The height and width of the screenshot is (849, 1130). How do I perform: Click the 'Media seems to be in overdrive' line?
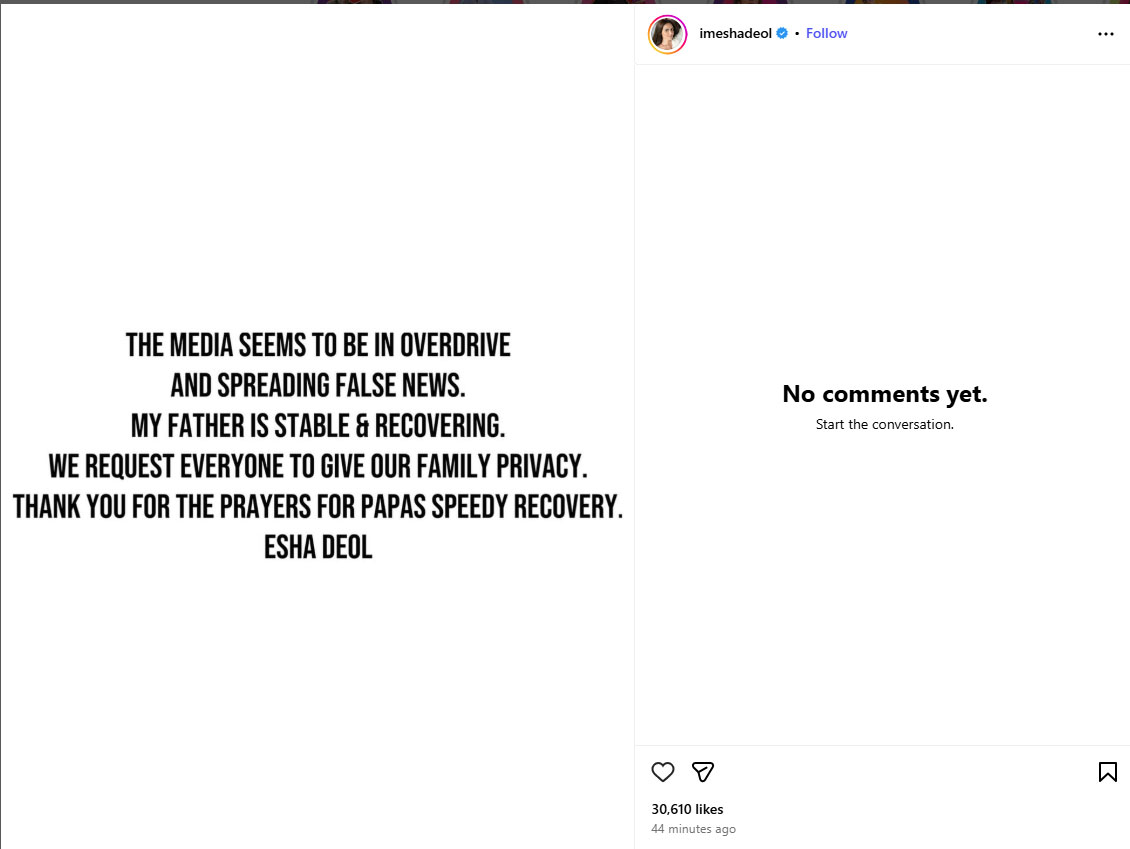pyautogui.click(x=318, y=345)
